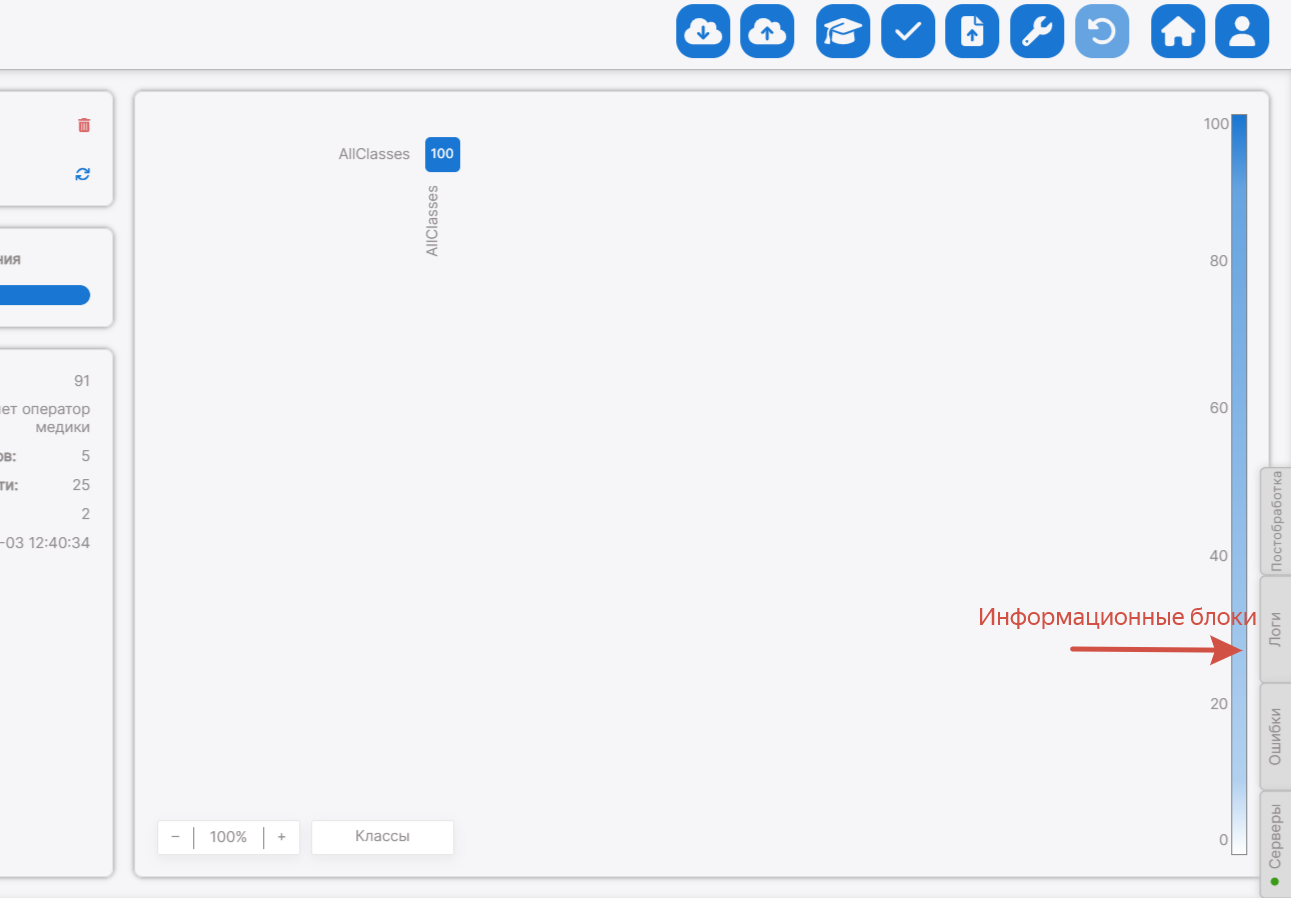
Task: Click the Классы button
Action: tap(382, 837)
